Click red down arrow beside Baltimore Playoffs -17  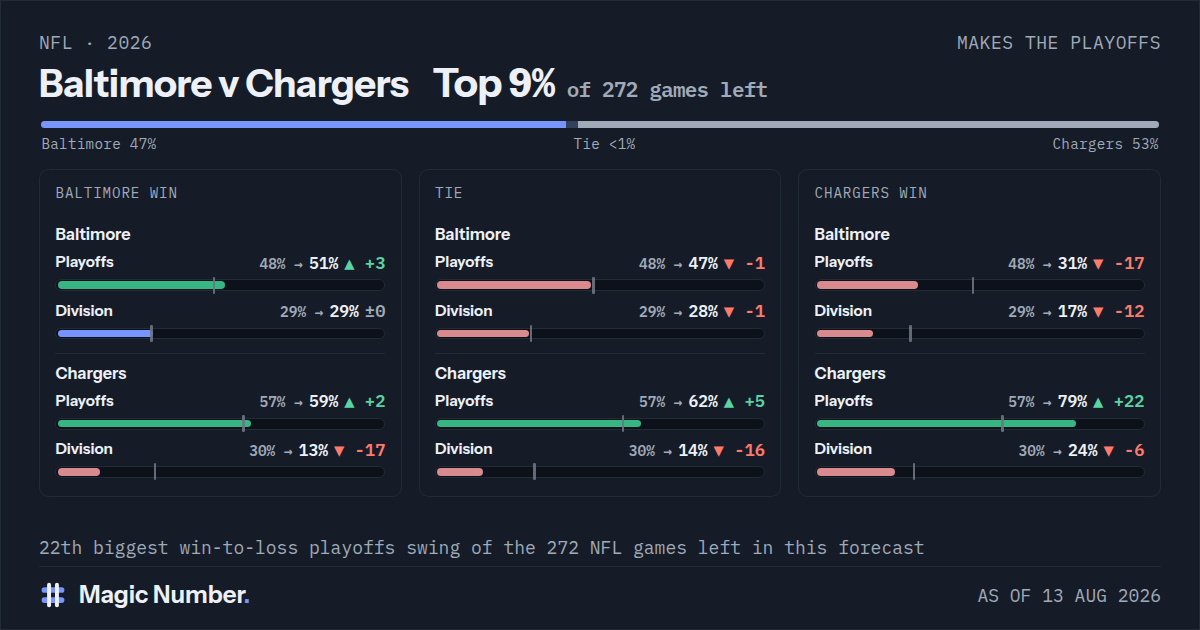(x=1099, y=264)
